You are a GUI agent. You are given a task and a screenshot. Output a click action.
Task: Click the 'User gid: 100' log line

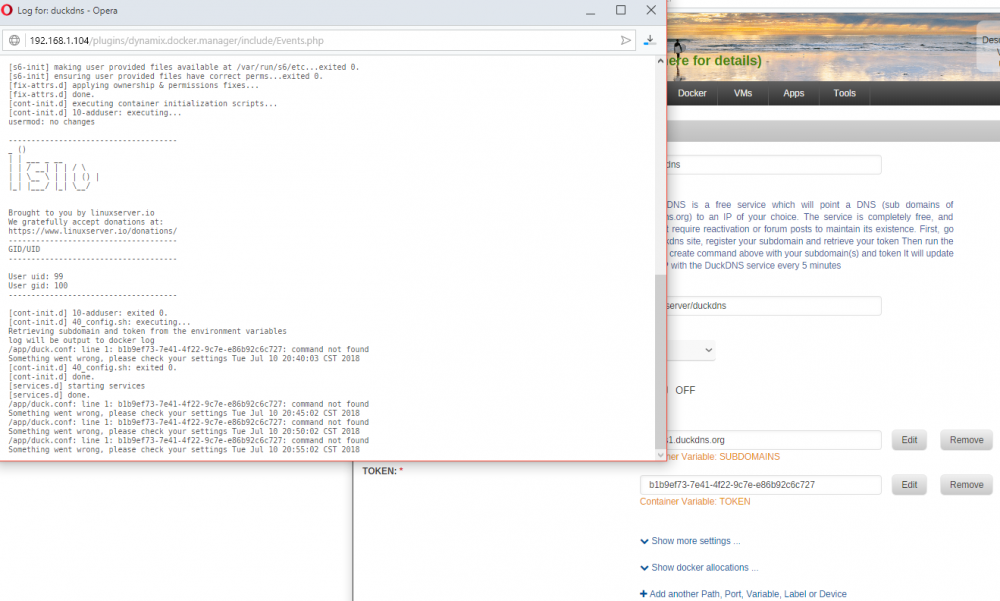(38, 285)
